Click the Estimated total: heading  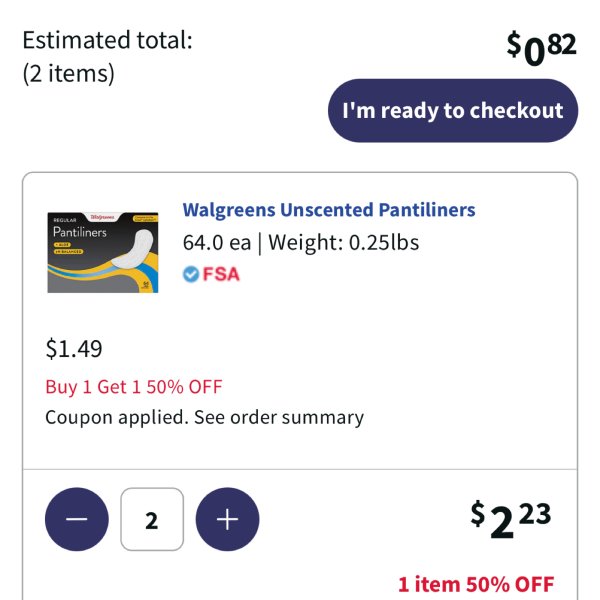coord(108,40)
